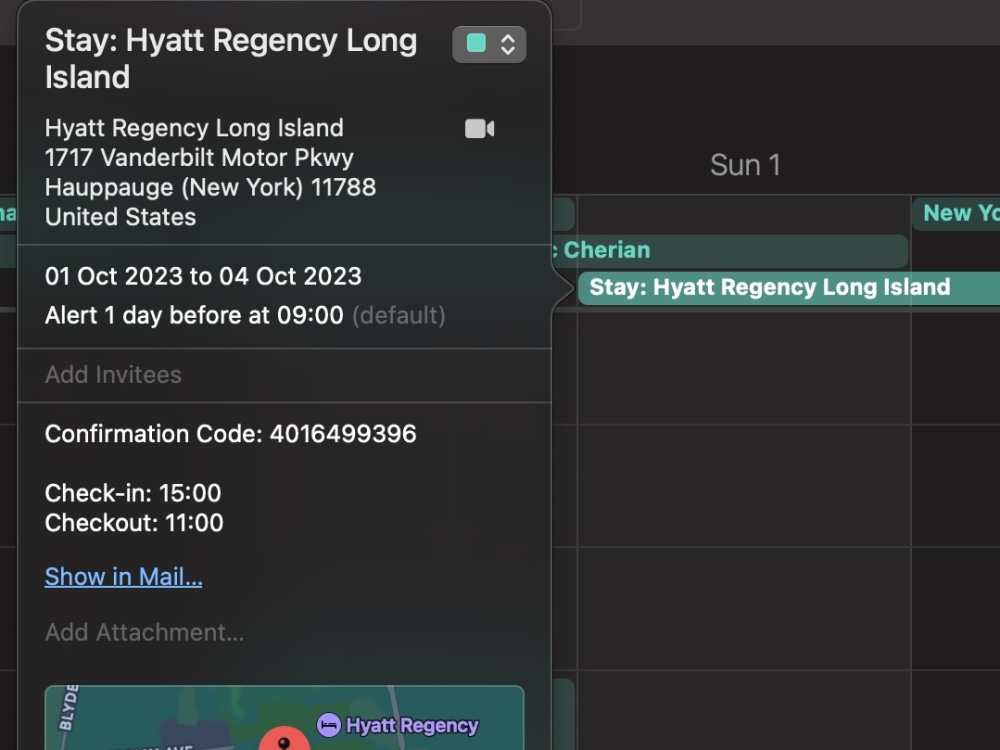Image resolution: width=1000 pixels, height=750 pixels.
Task: Select the New Yo... event on Monday column
Action: point(956,213)
